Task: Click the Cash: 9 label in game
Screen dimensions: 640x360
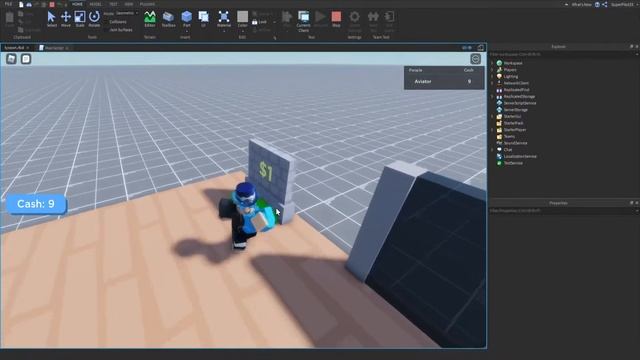Action: tap(36, 204)
